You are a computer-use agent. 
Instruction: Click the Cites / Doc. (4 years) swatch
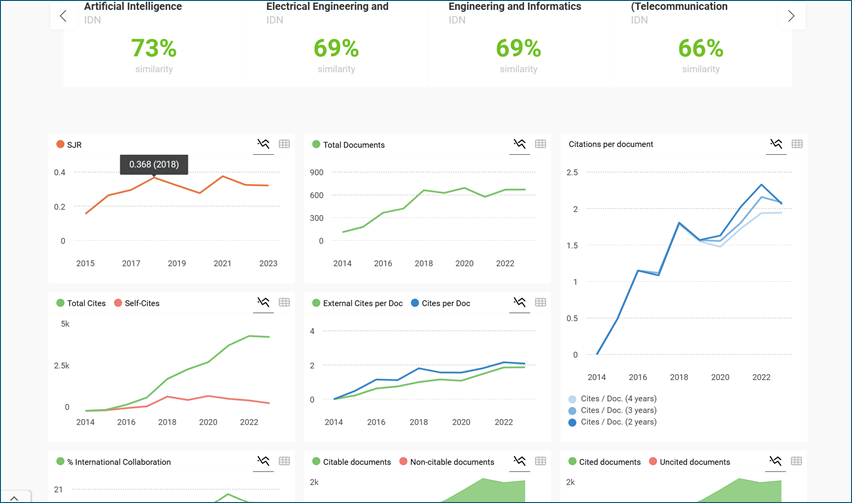click(573, 398)
